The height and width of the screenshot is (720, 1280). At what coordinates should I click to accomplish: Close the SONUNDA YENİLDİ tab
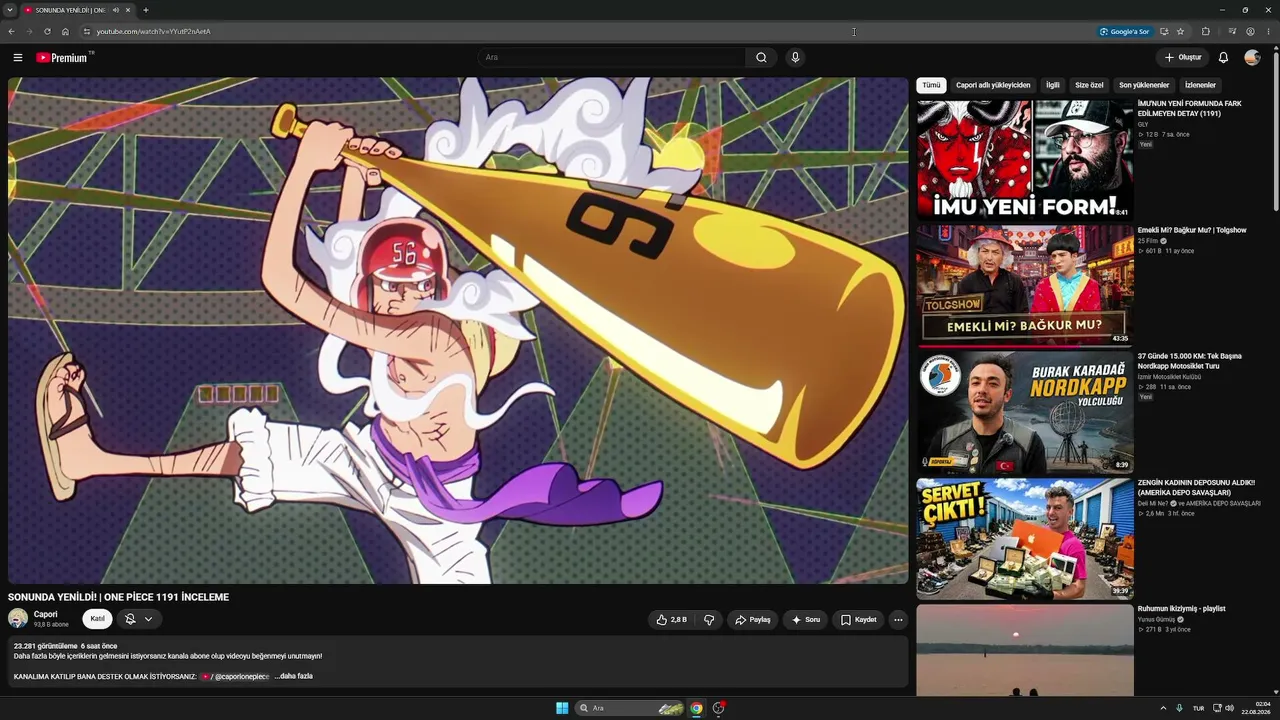(128, 10)
